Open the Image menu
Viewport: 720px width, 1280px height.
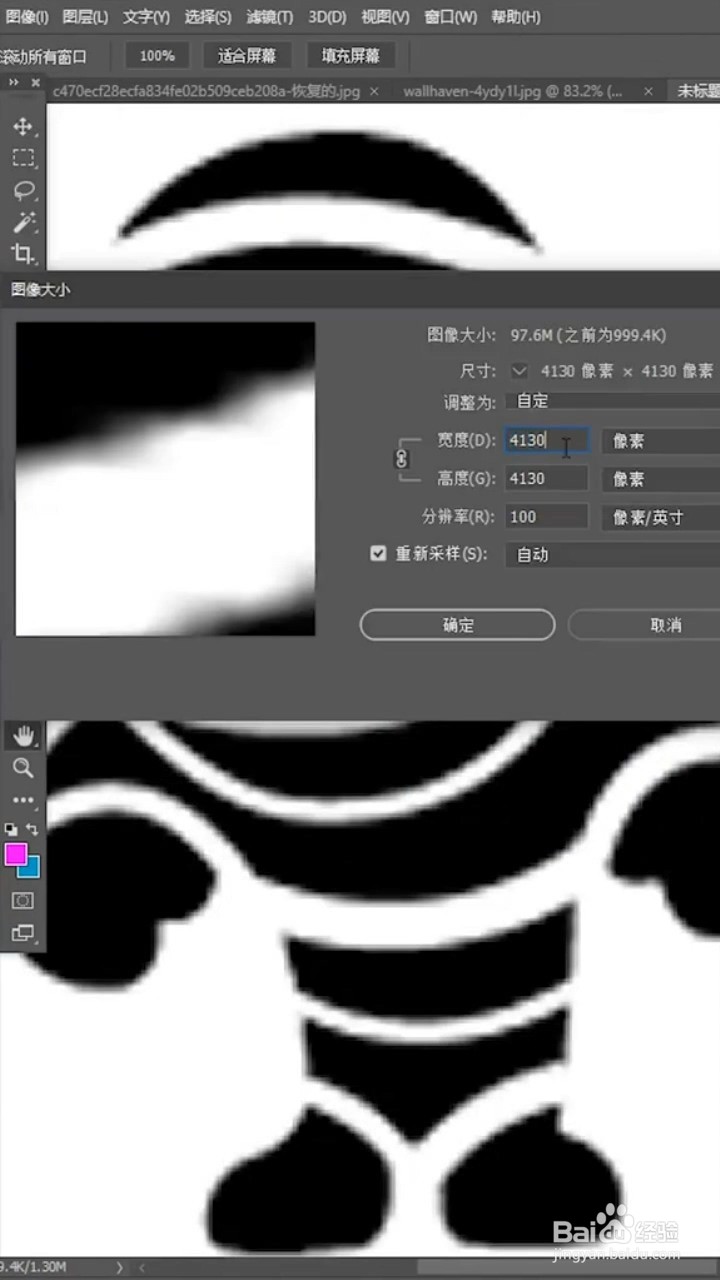27,17
